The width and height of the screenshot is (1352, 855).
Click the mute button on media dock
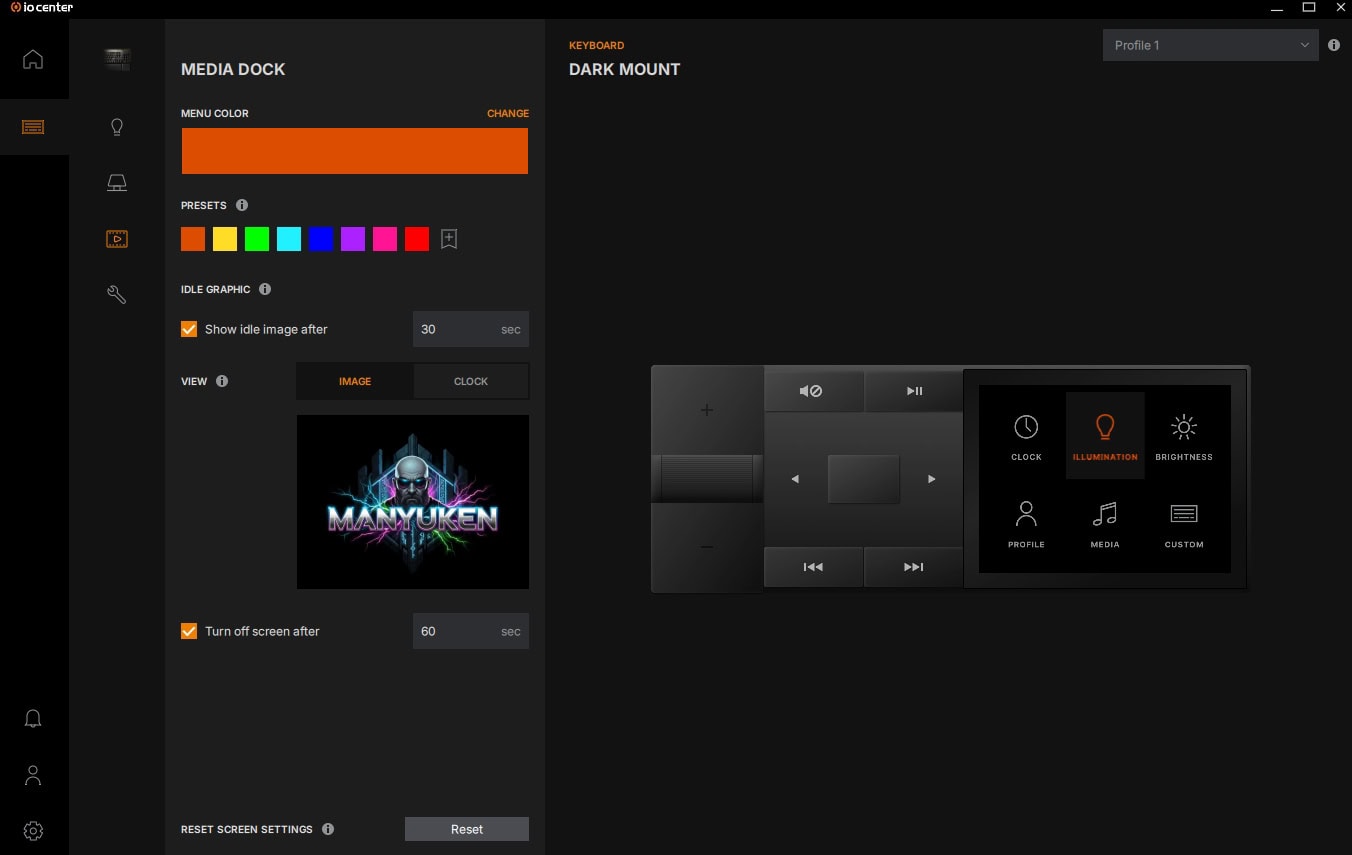coord(811,391)
